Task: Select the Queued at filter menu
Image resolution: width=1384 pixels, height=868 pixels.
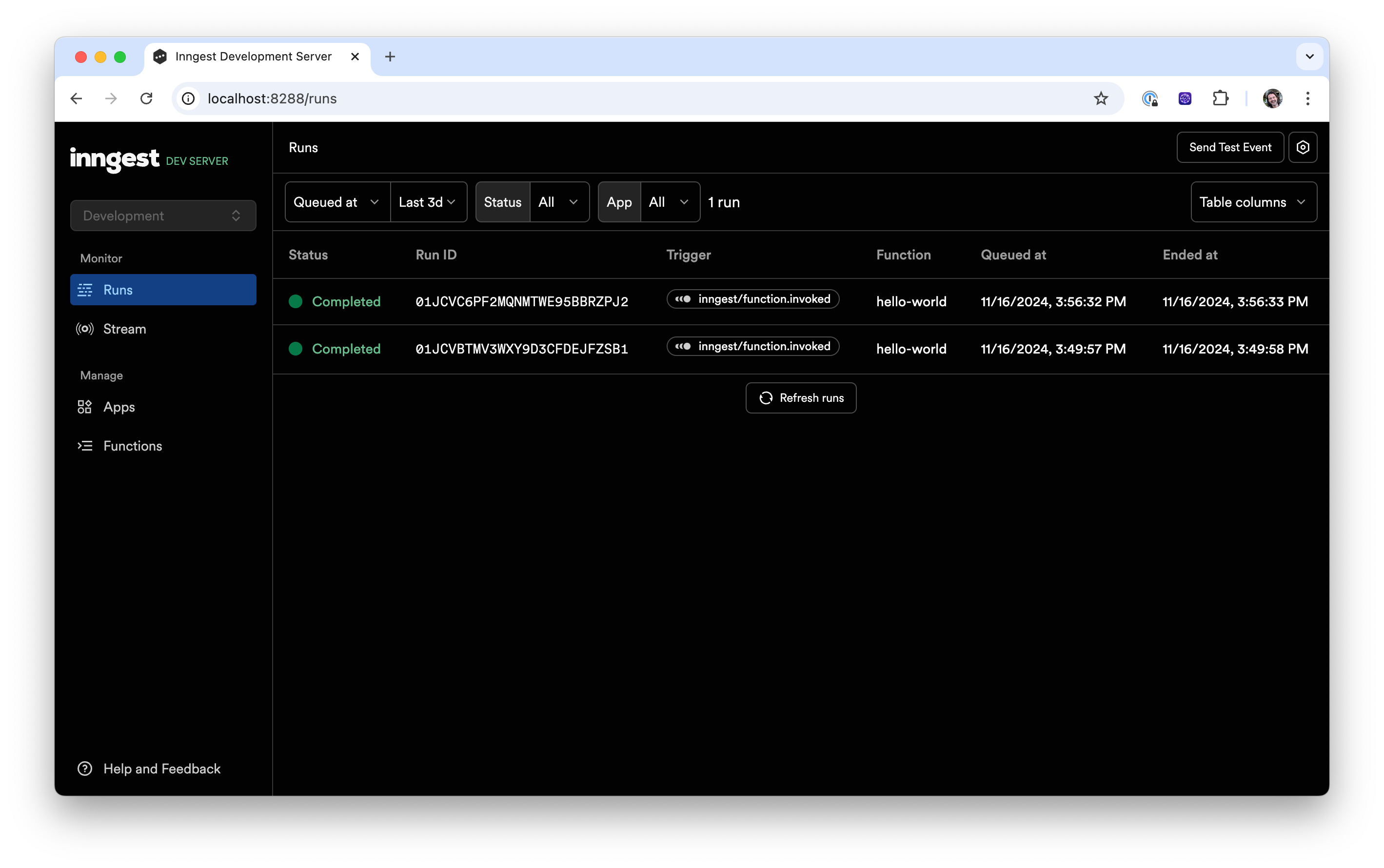Action: point(336,201)
